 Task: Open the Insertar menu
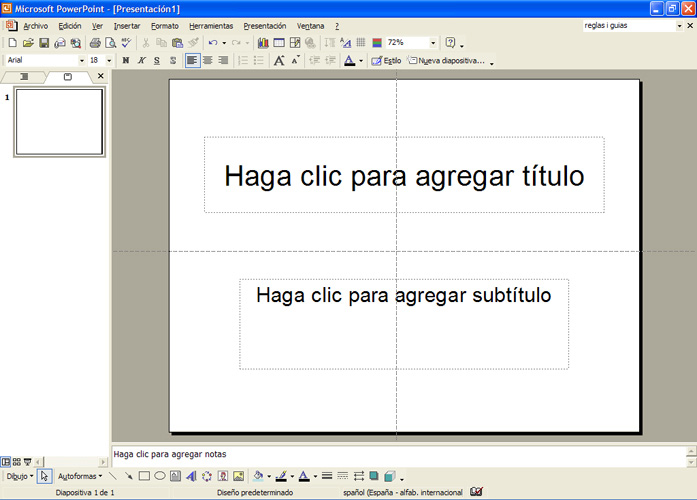(x=127, y=26)
